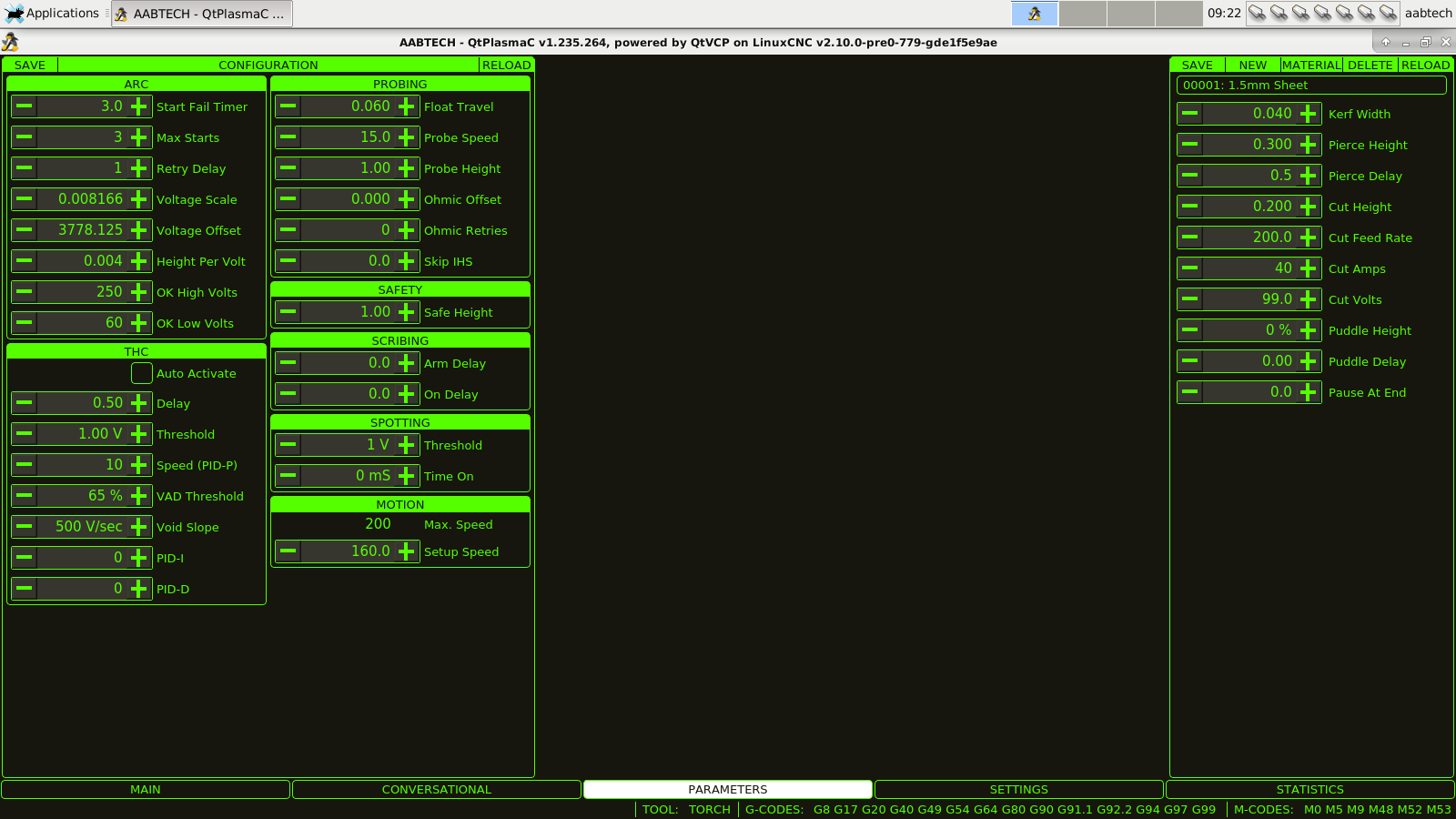Viewport: 1456px width, 819px height.
Task: Decrease Voltage Offset value
Action: [25, 230]
